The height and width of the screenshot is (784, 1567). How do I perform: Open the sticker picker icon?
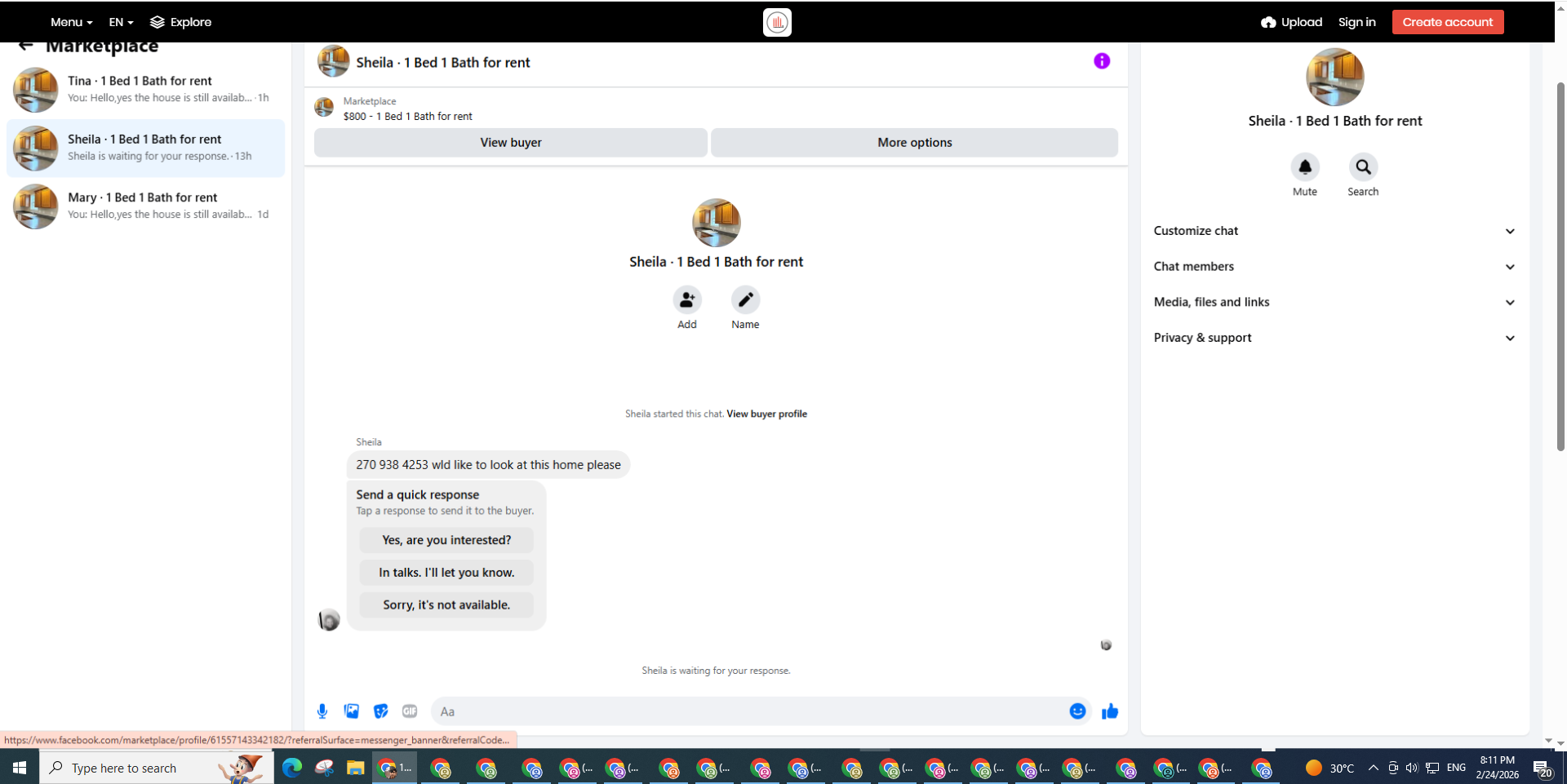tap(380, 711)
